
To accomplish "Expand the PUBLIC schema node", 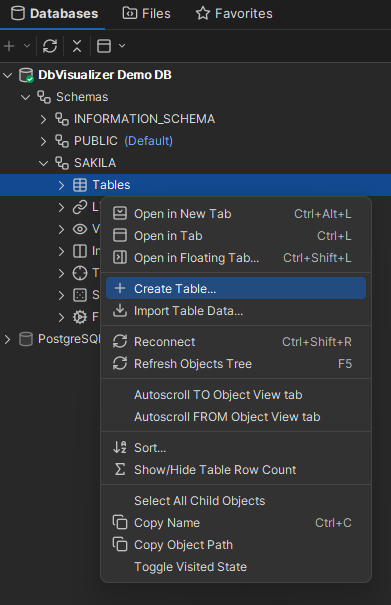I will 43,141.
